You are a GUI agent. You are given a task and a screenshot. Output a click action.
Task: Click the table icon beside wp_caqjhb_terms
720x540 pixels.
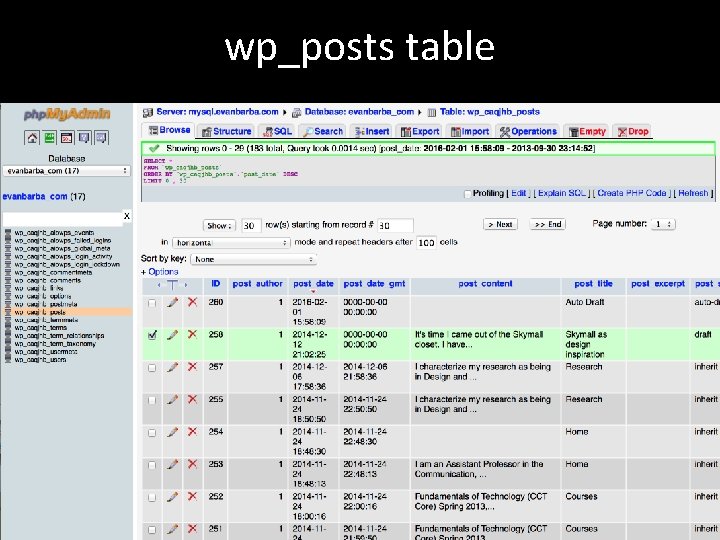pyautogui.click(x=8, y=327)
